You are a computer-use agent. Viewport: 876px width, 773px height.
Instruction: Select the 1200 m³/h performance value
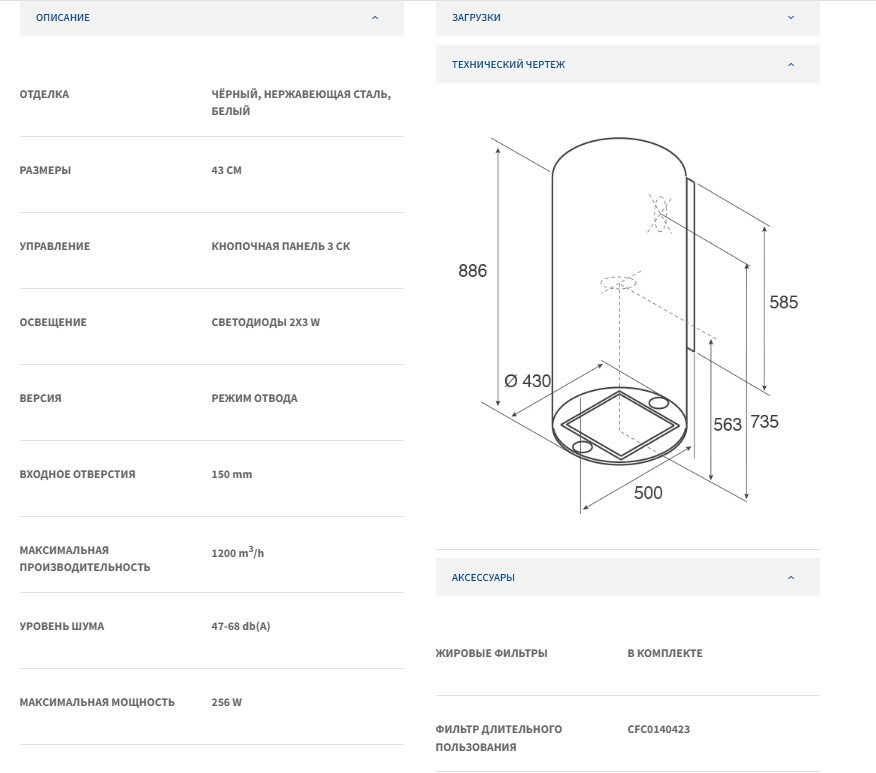click(238, 552)
